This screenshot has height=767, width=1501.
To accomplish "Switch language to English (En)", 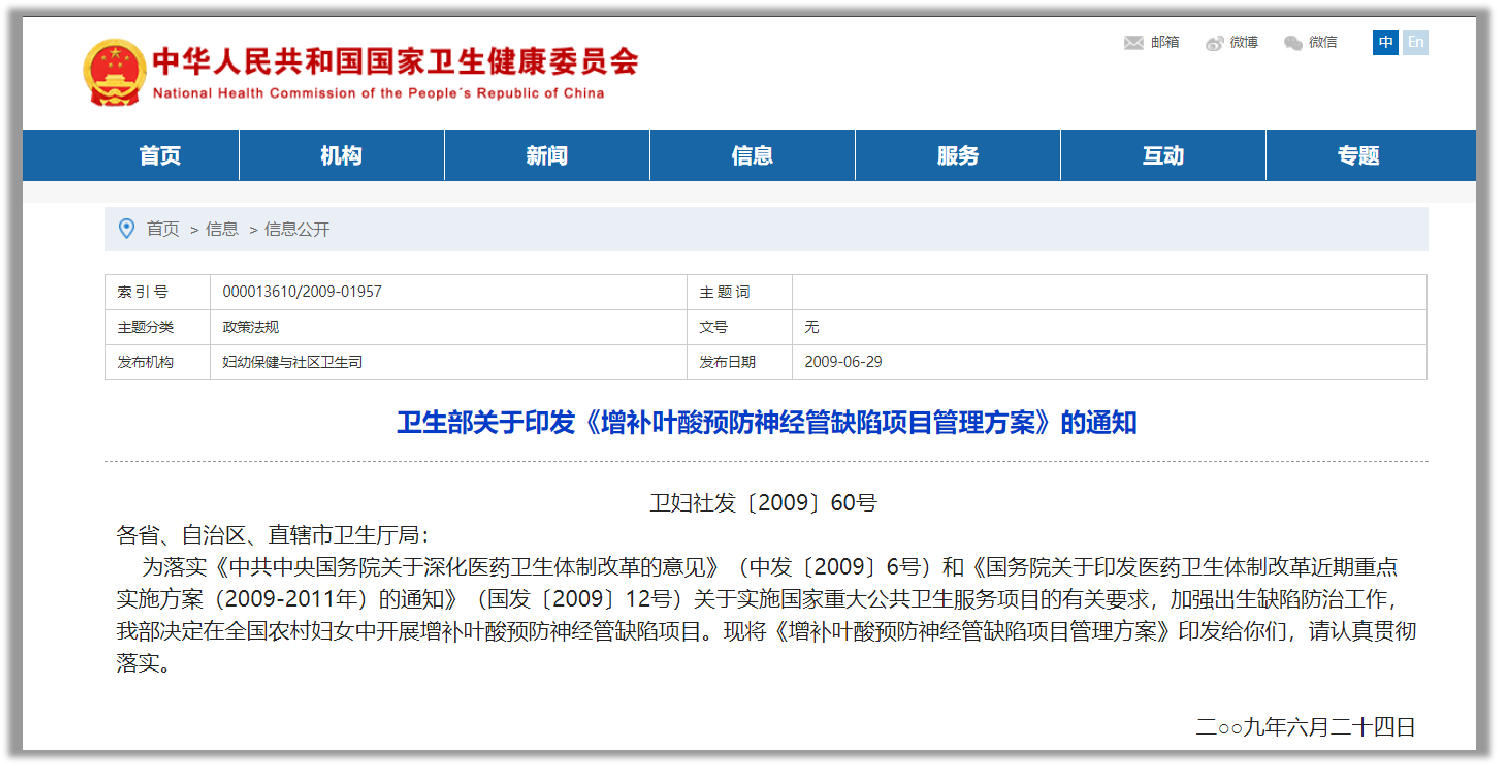I will (x=1415, y=42).
